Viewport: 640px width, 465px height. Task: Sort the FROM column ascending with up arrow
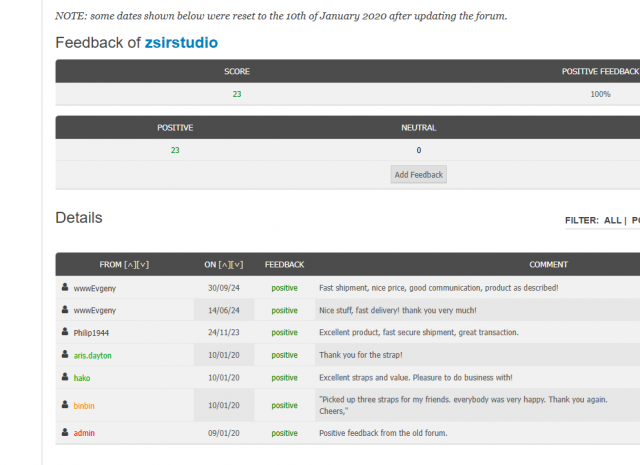tap(130, 265)
